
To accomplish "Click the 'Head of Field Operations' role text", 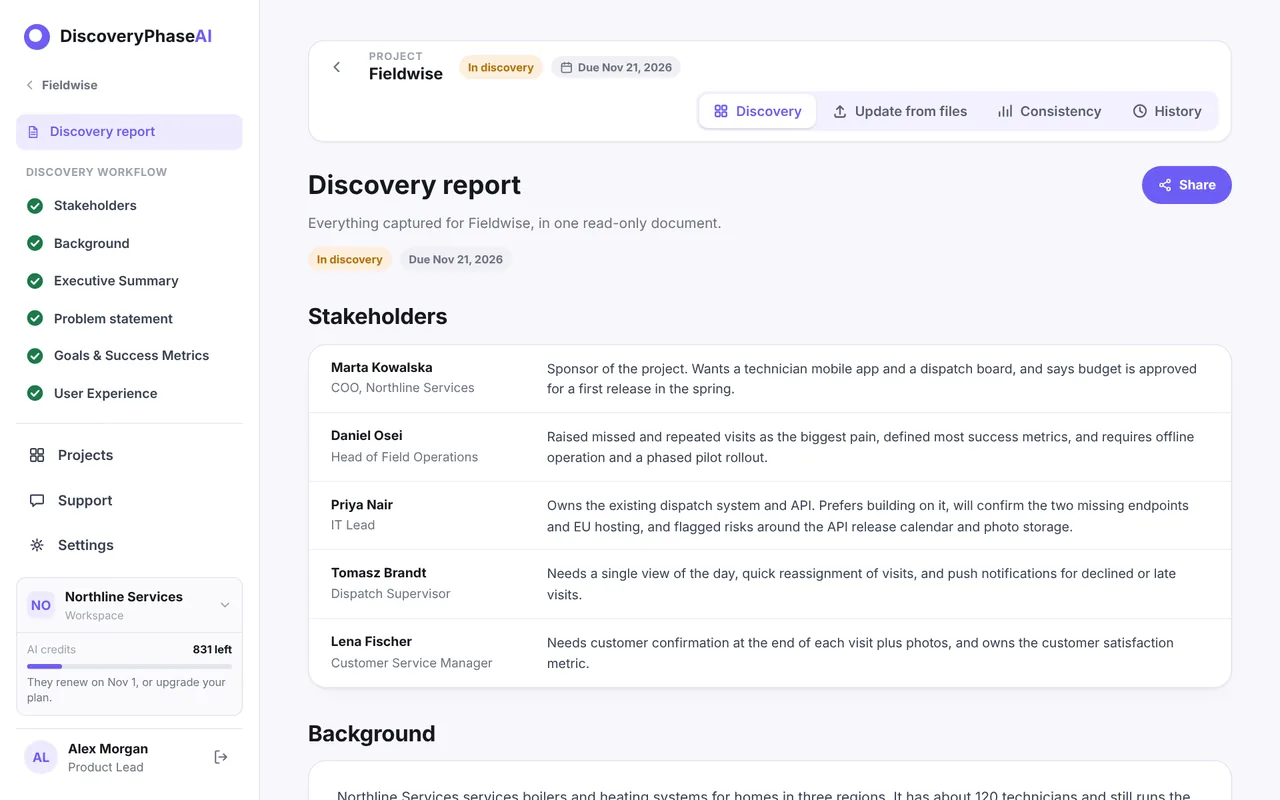I will pos(405,457).
